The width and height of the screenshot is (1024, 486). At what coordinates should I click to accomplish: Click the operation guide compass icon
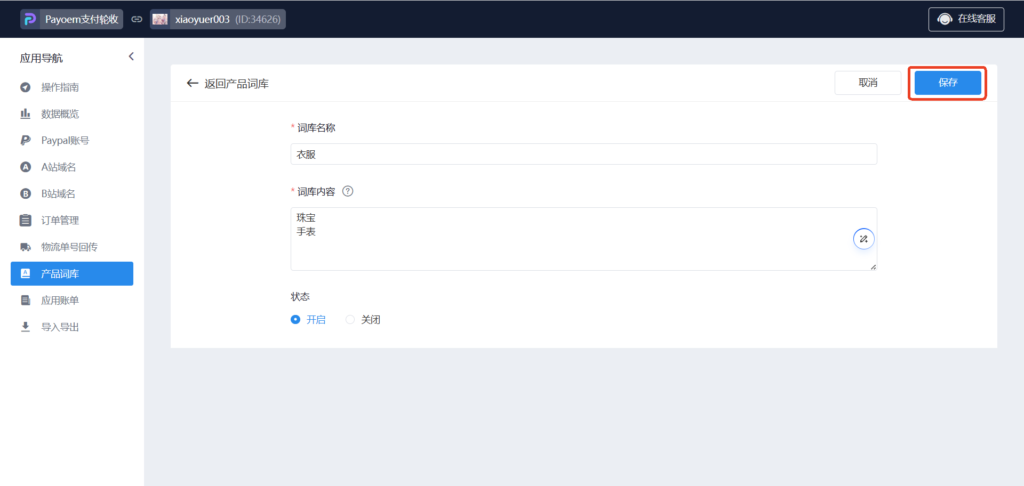click(x=25, y=88)
